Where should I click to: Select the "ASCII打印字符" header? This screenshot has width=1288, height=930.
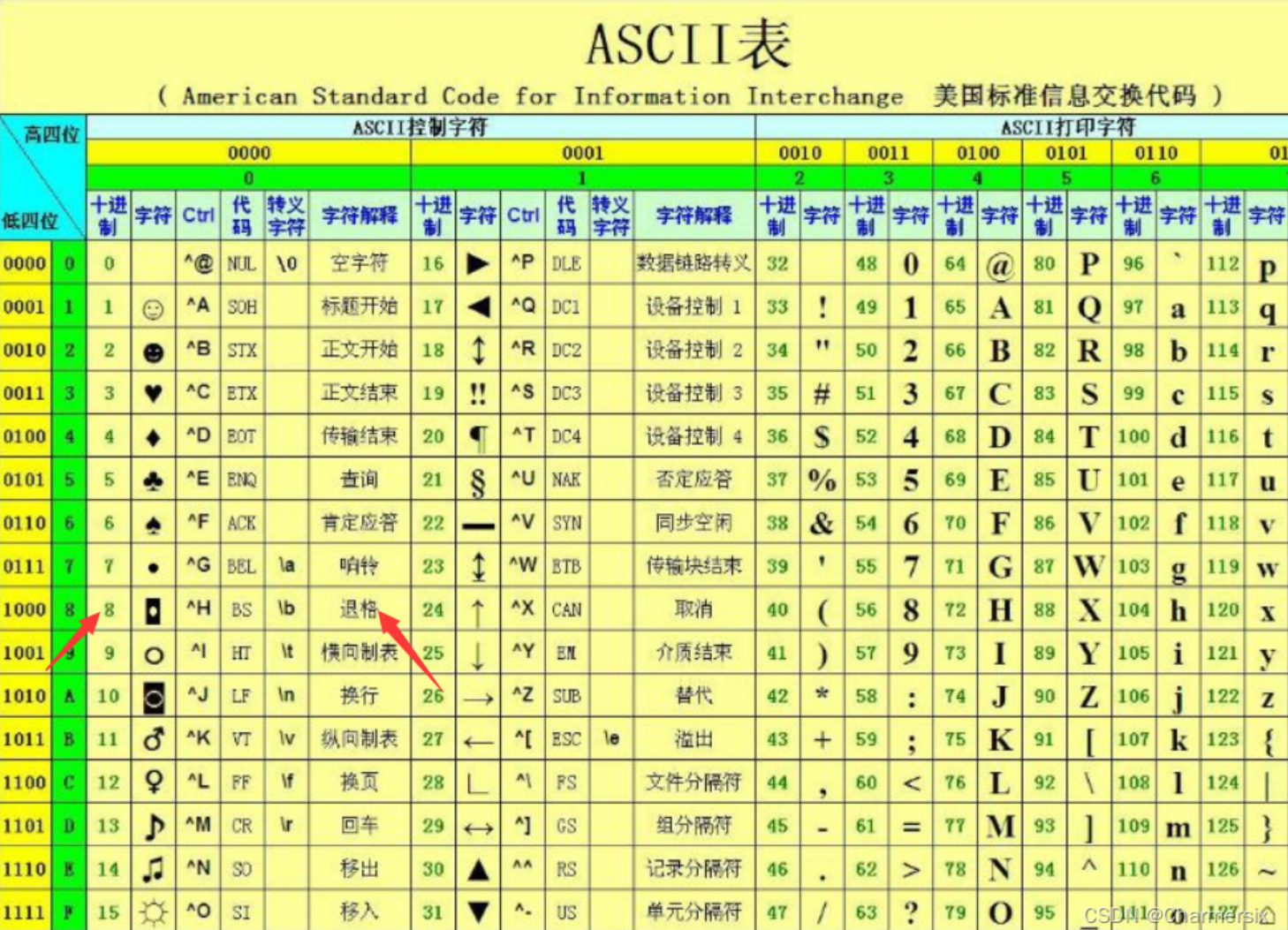1068,127
